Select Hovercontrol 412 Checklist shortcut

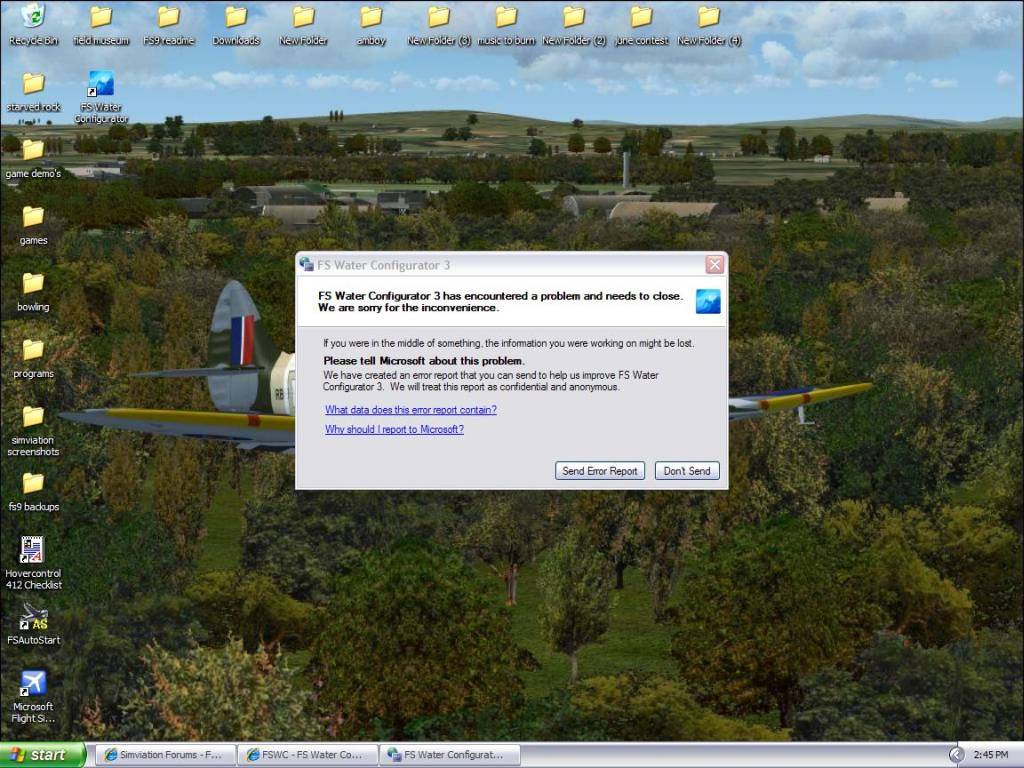[33, 562]
